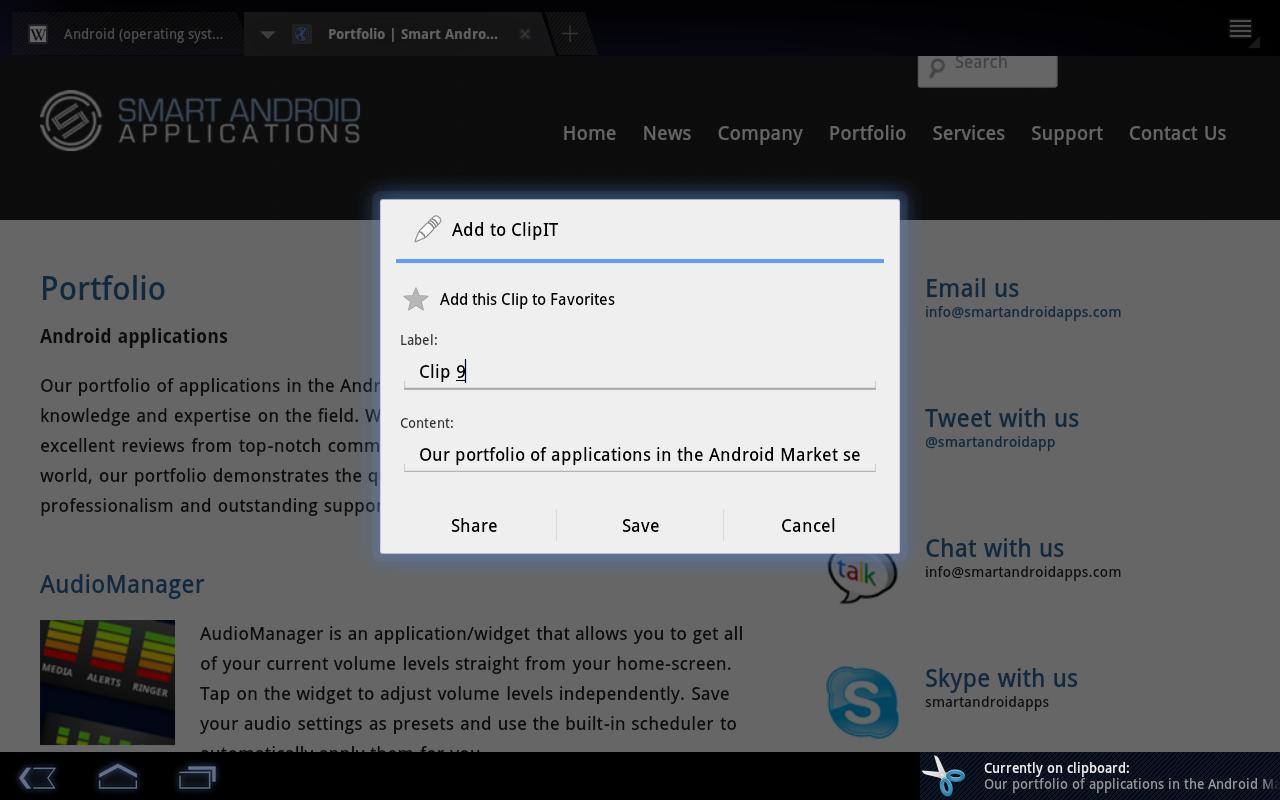
Task: Toggle the Add to Favorites star
Action: pyautogui.click(x=416, y=299)
